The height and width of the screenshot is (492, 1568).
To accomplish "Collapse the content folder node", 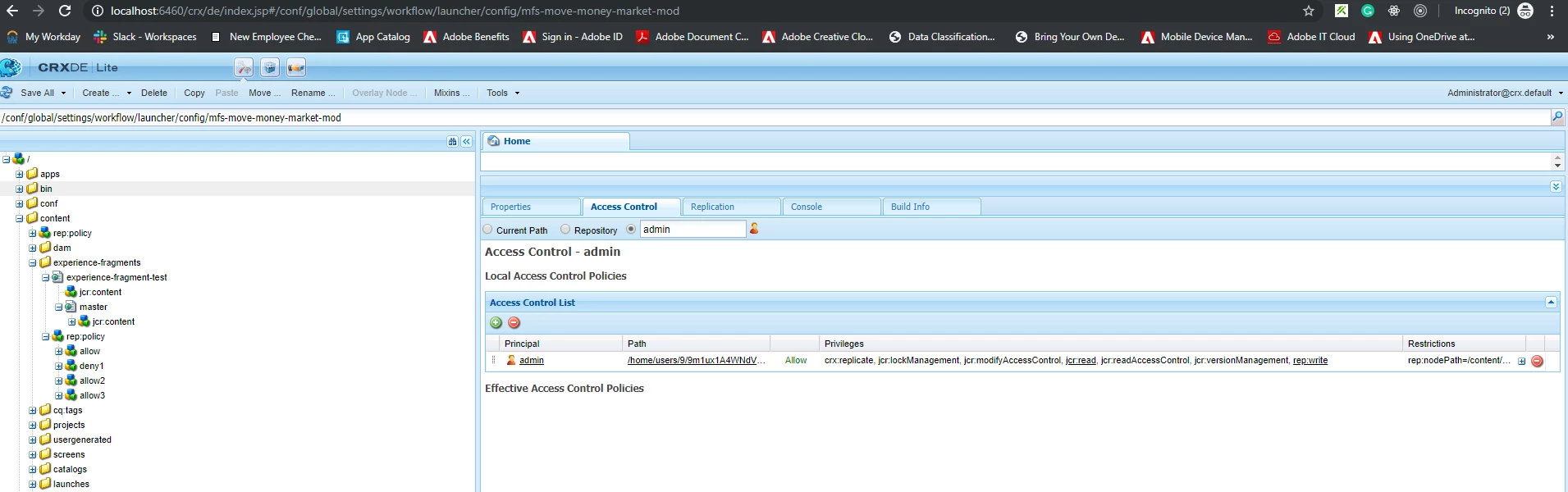I will pos(20,218).
